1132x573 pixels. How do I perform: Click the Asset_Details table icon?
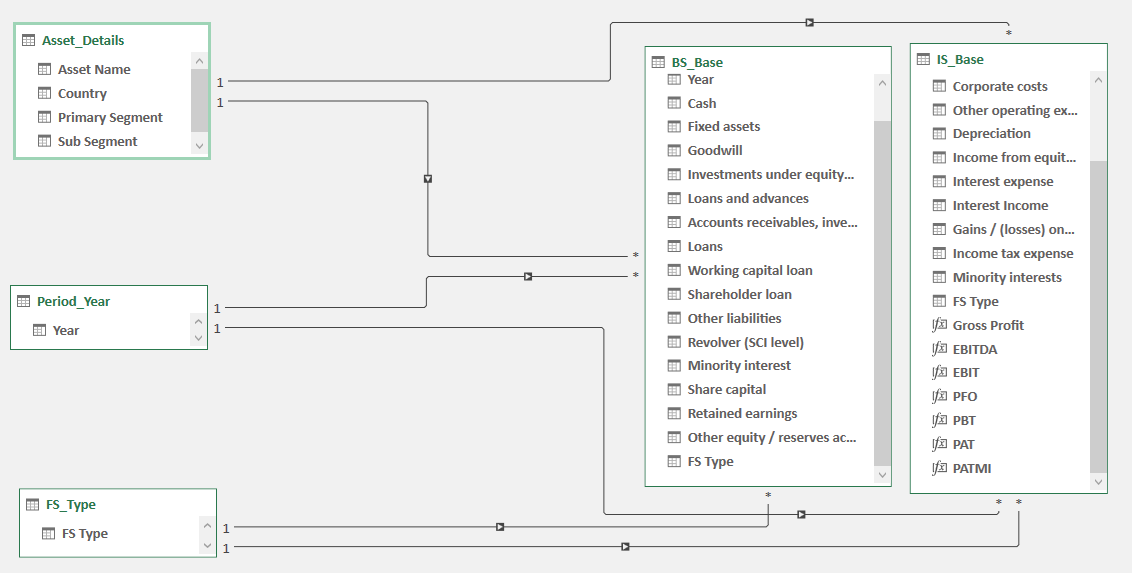[28, 40]
